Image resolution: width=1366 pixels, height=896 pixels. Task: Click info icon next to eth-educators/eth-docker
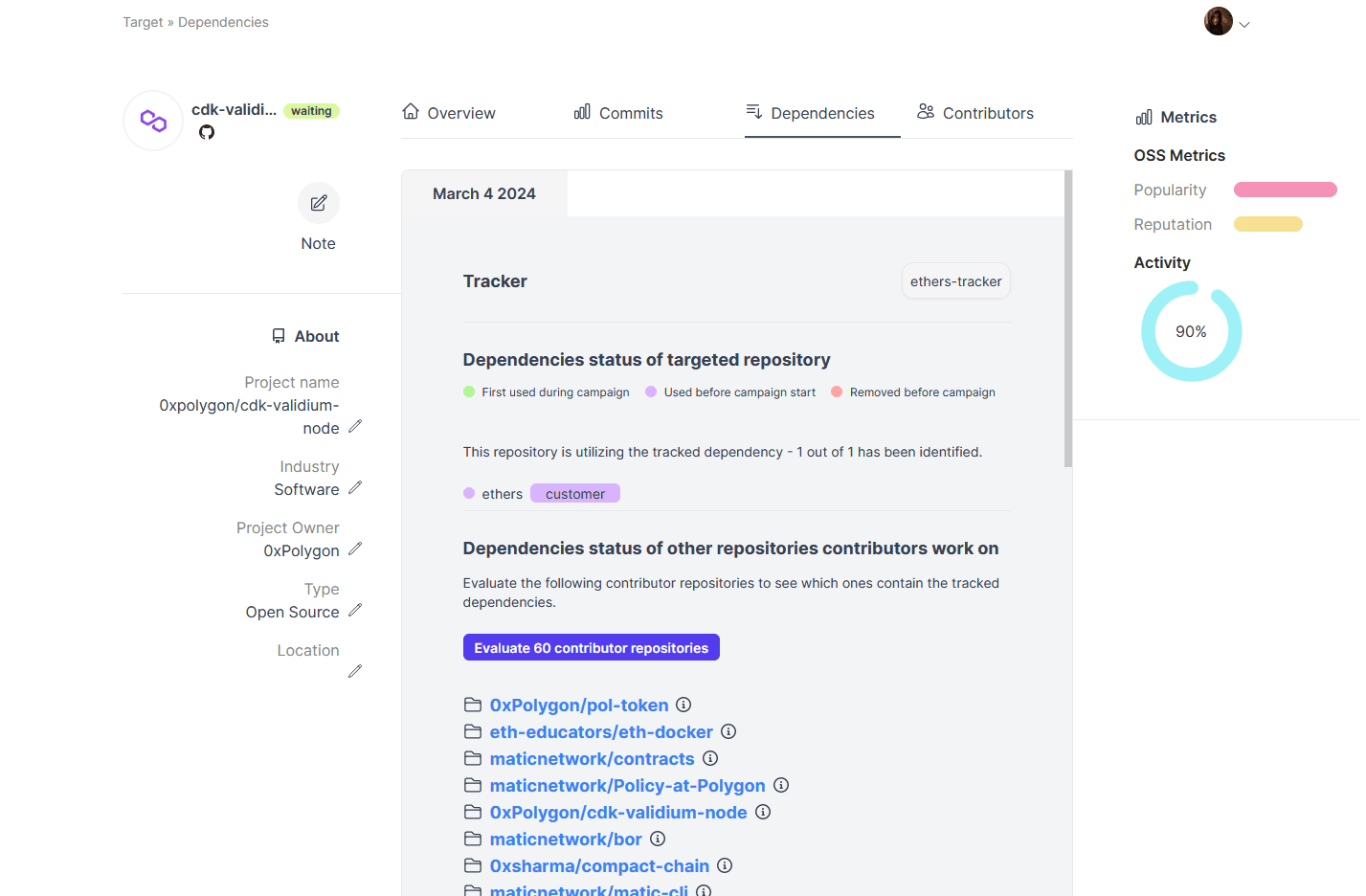[728, 731]
